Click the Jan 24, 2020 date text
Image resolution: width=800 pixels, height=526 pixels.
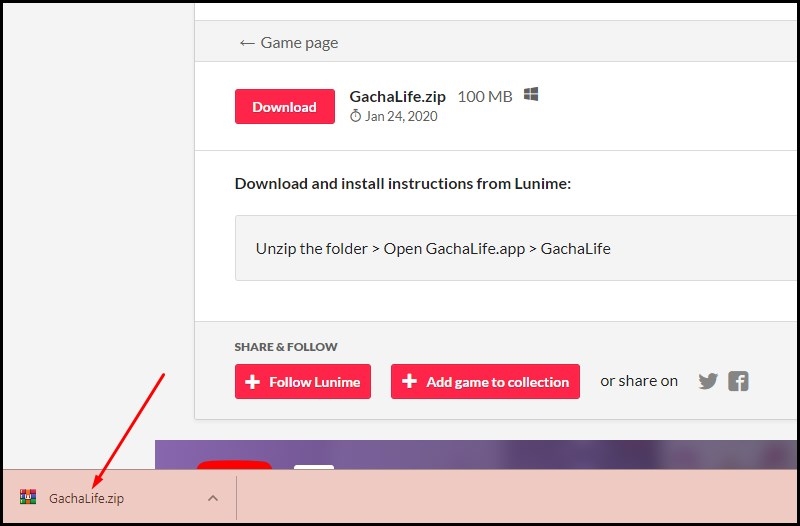pos(401,116)
